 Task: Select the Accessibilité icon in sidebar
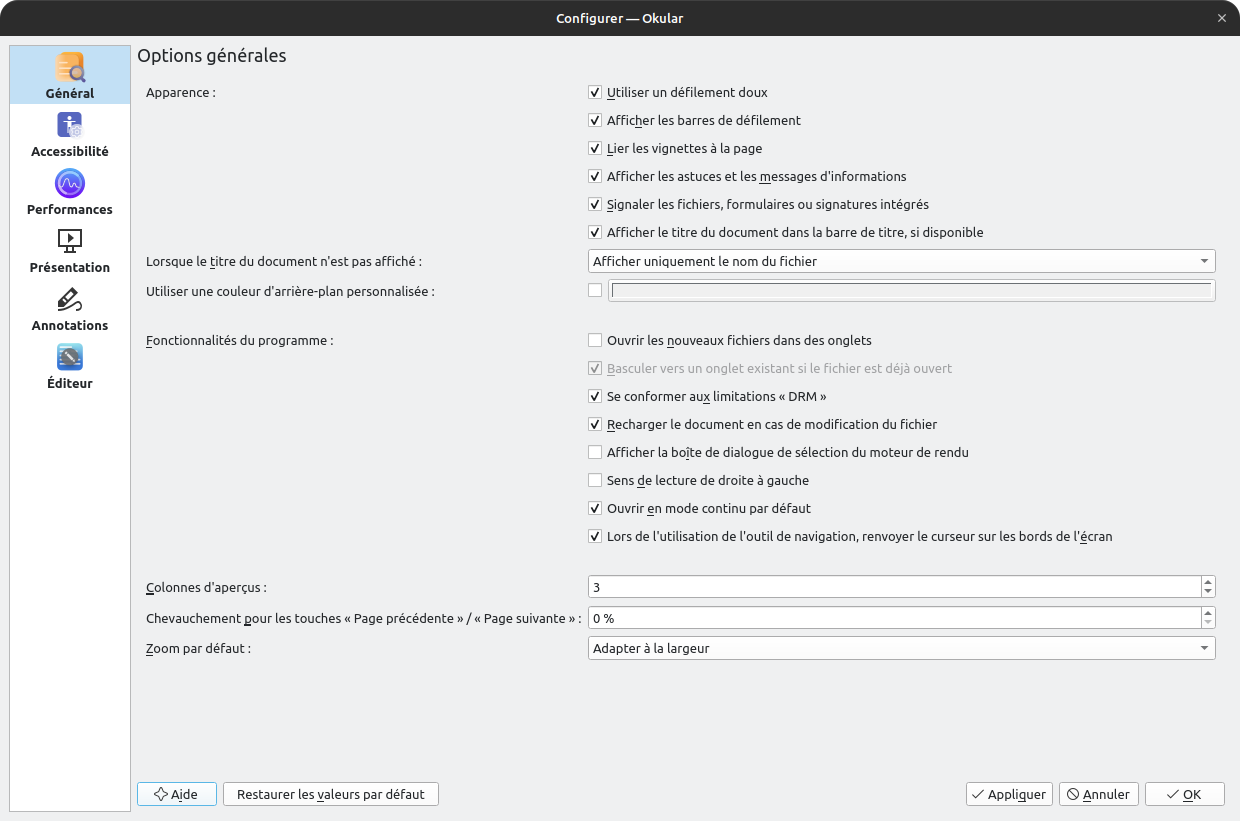click(x=70, y=125)
